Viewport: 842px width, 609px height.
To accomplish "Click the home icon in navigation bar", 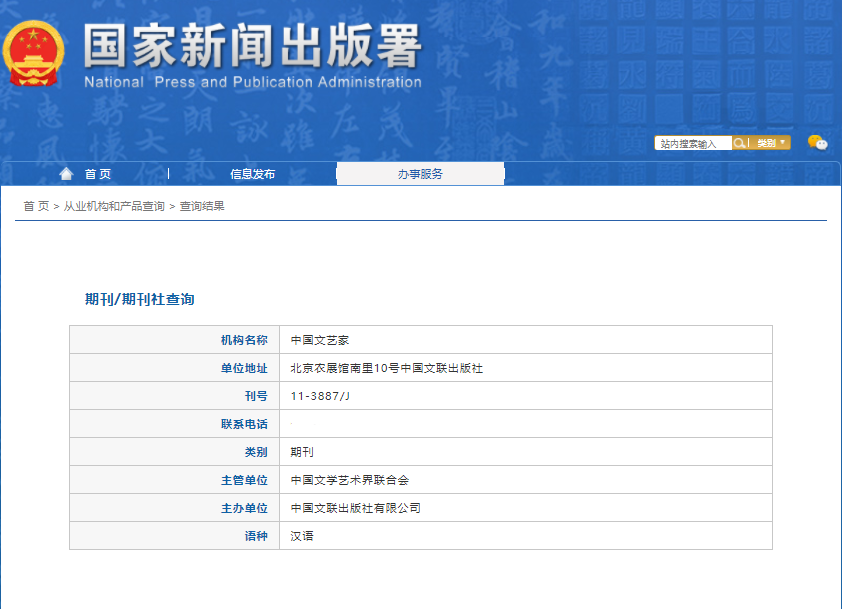I will coord(66,174).
